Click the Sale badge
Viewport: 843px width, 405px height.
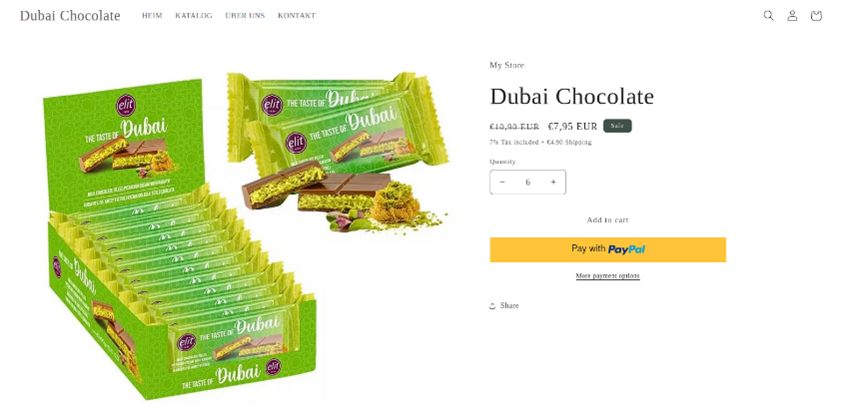617,126
